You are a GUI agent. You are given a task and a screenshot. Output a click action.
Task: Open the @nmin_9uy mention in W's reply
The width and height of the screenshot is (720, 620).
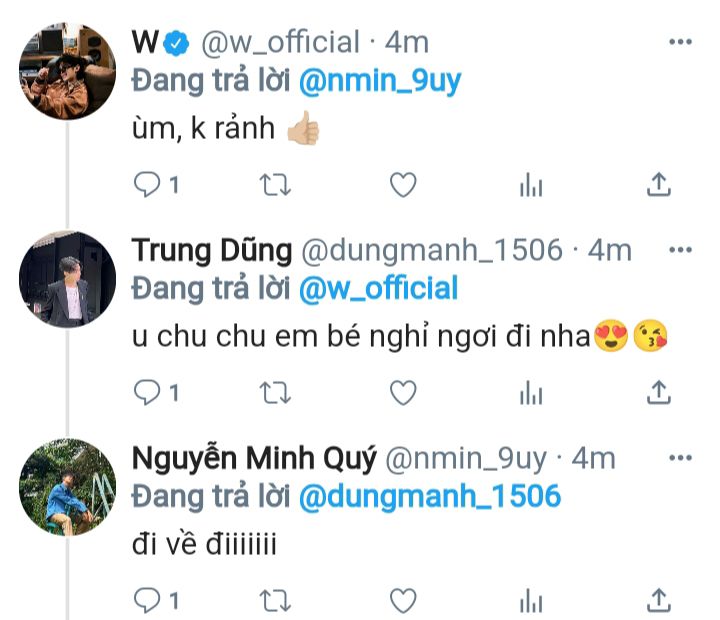(380, 81)
